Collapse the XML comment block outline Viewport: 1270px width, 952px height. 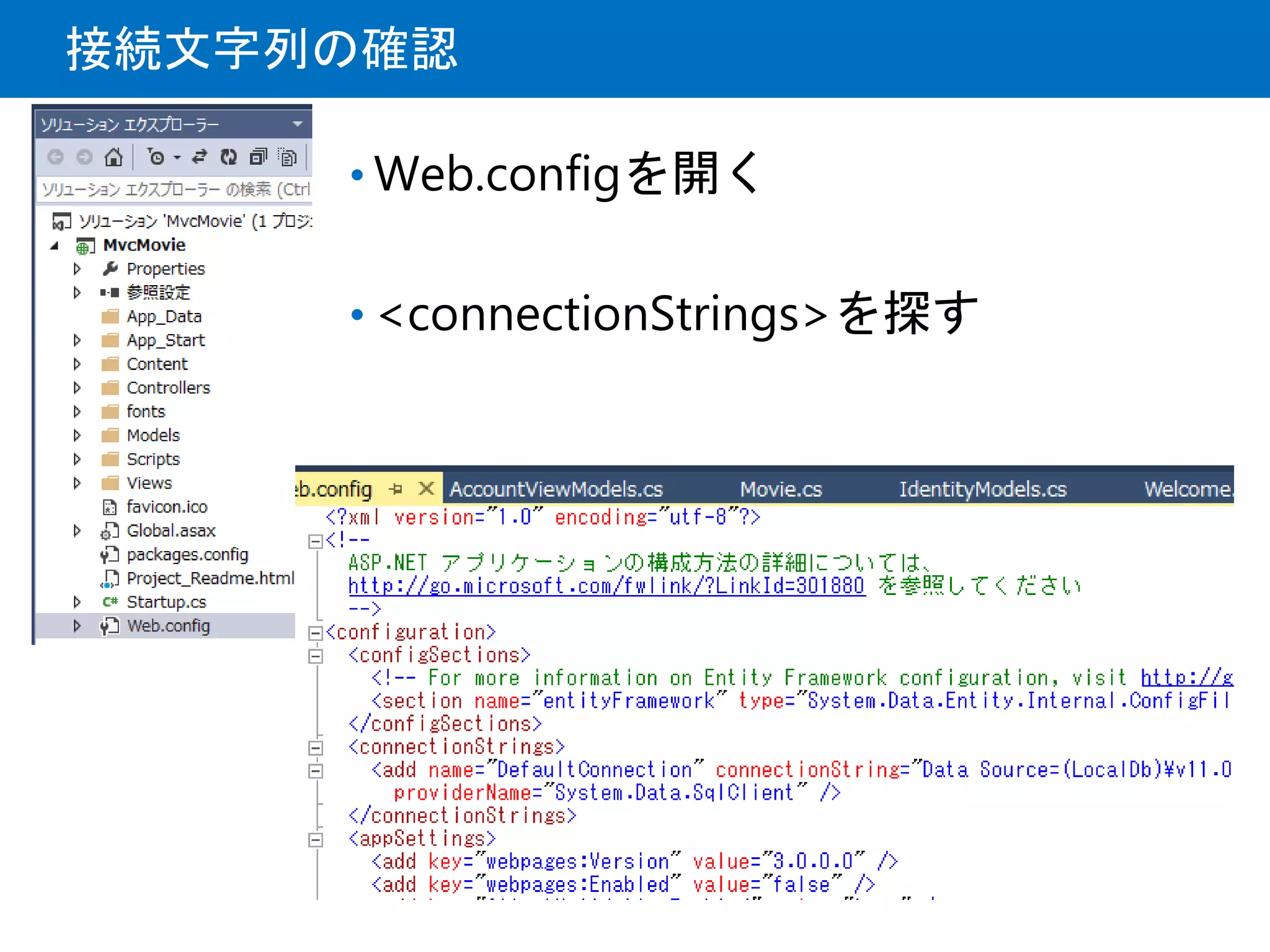click(316, 542)
